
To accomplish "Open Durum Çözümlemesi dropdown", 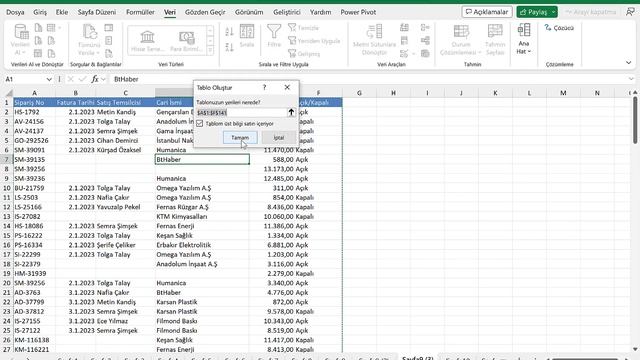I will point(461,40).
